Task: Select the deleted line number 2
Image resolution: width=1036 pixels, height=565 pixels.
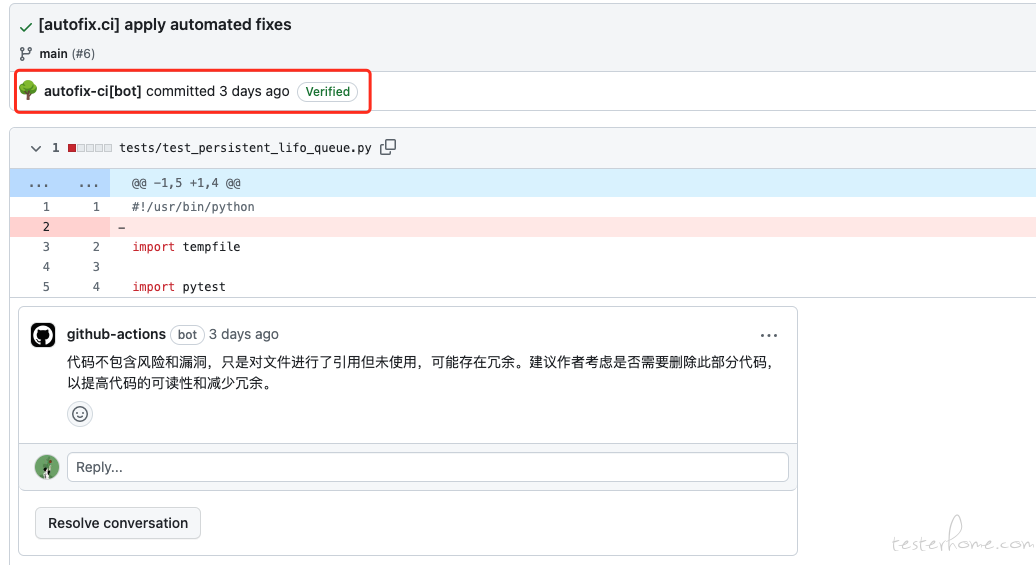Action: (x=46, y=227)
